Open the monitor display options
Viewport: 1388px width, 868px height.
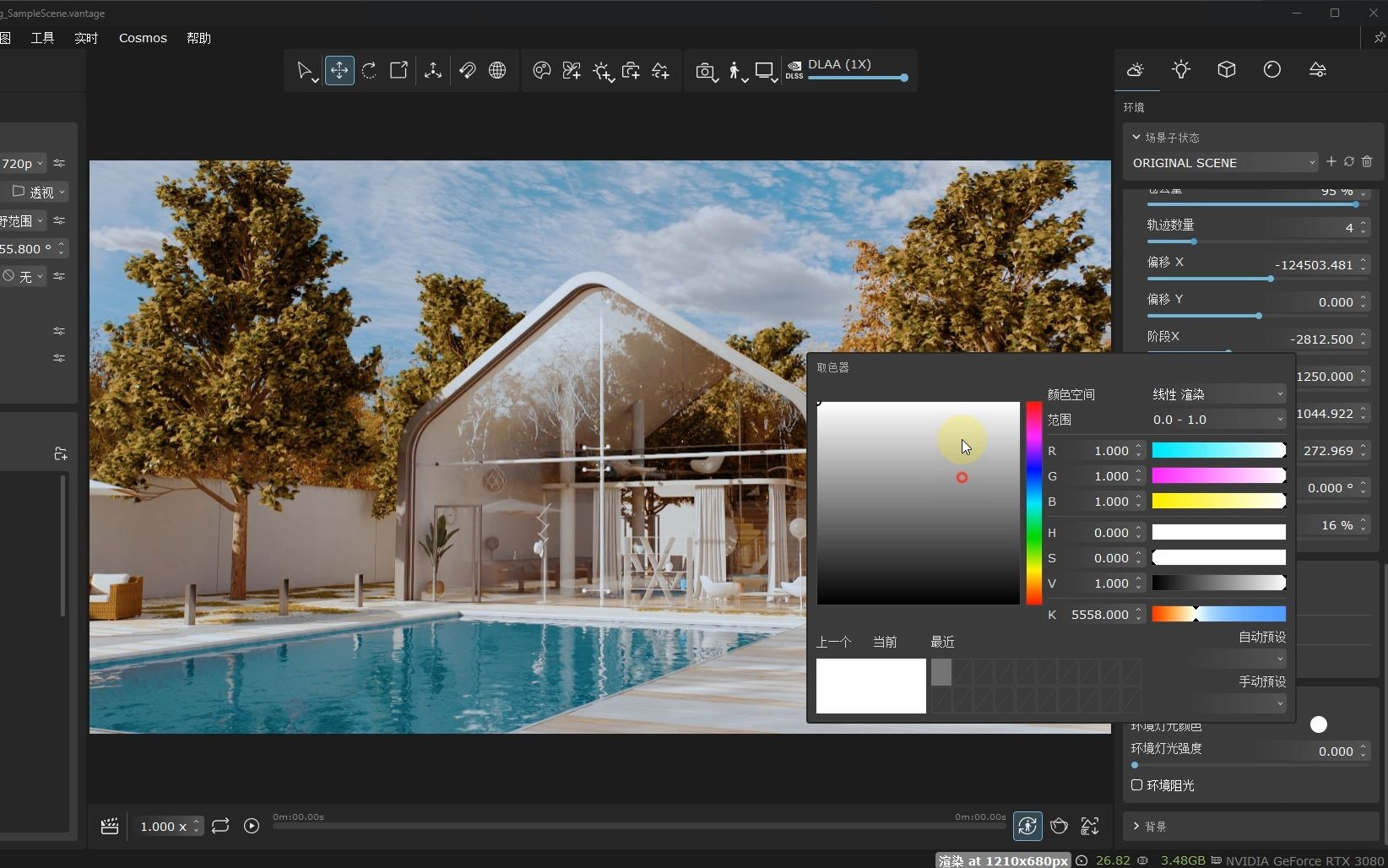pyautogui.click(x=765, y=72)
